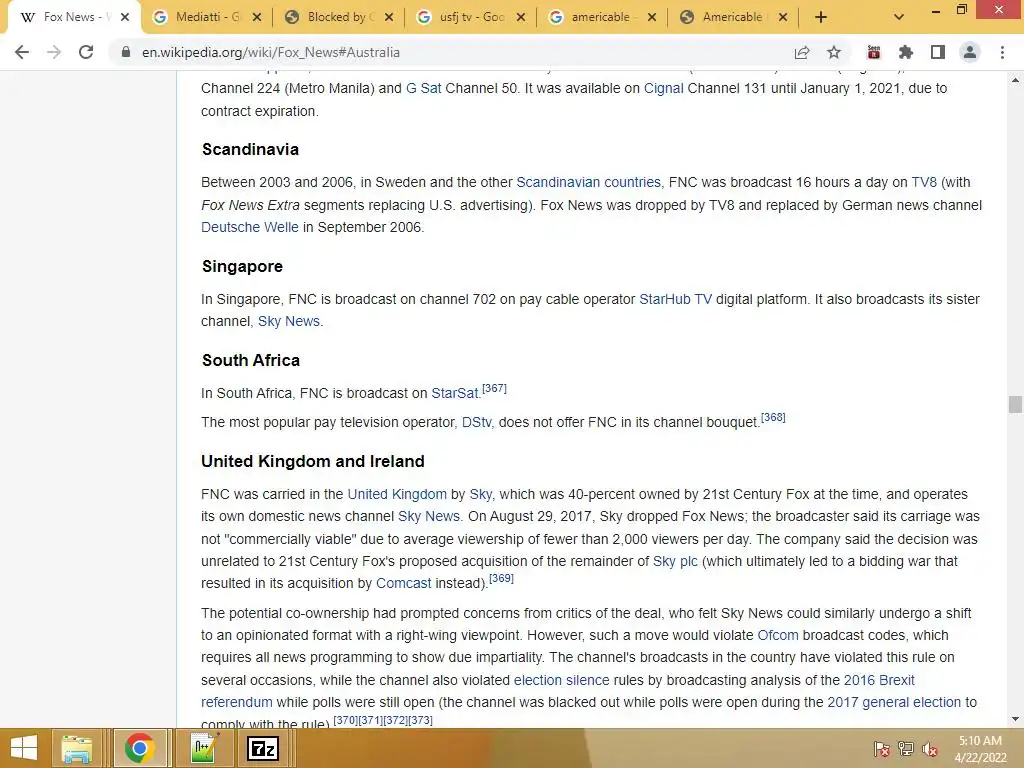Click the Chrome taskbar icon
This screenshot has width=1024, height=768.
[140, 748]
